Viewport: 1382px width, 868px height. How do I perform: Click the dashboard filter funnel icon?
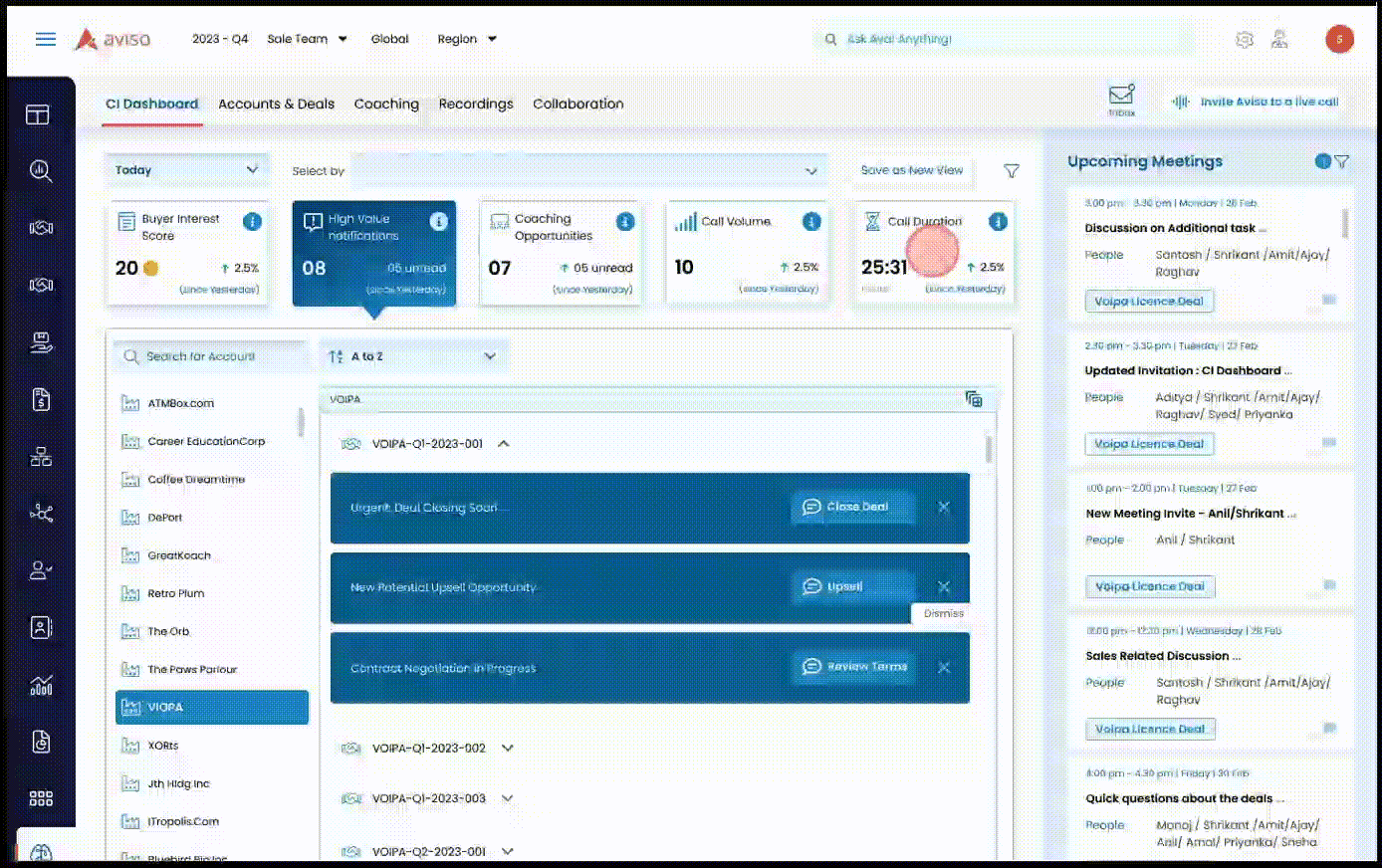coord(1012,171)
